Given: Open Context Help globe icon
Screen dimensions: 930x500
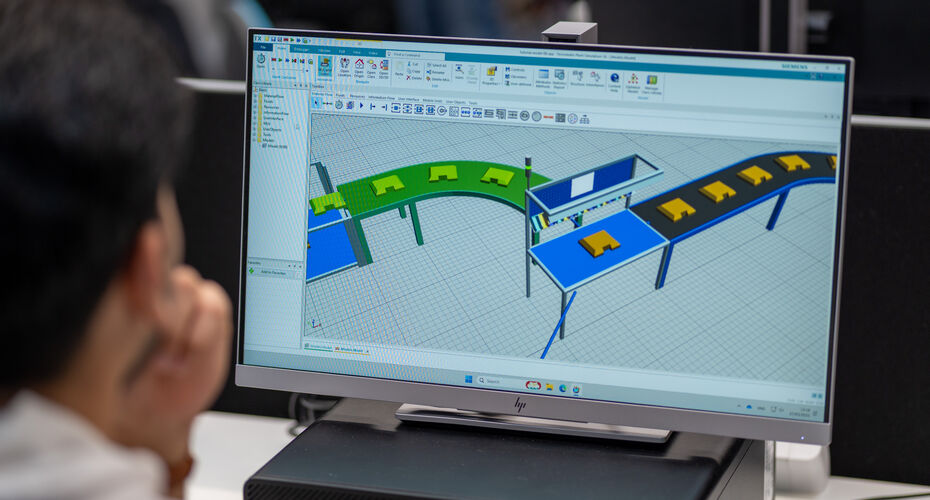Looking at the screenshot, I should coord(614,81).
